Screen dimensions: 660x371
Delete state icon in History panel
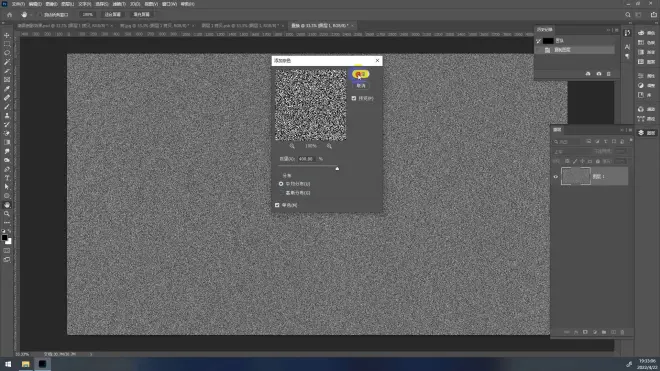tap(609, 74)
